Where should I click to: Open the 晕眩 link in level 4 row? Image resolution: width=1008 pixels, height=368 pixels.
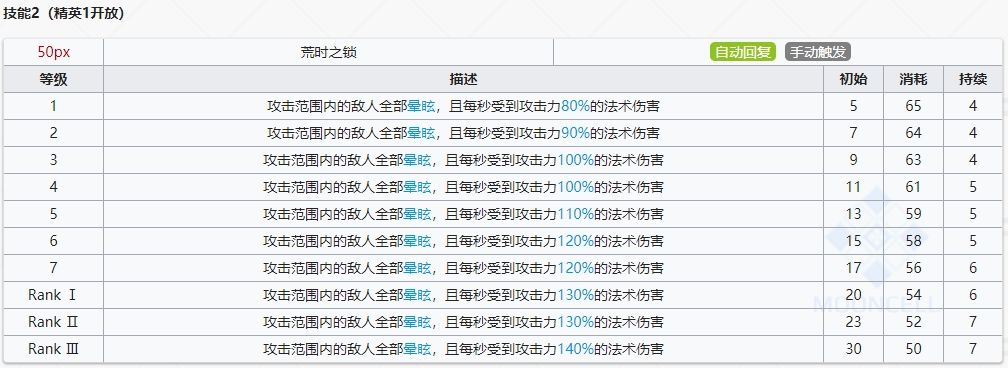[x=417, y=187]
